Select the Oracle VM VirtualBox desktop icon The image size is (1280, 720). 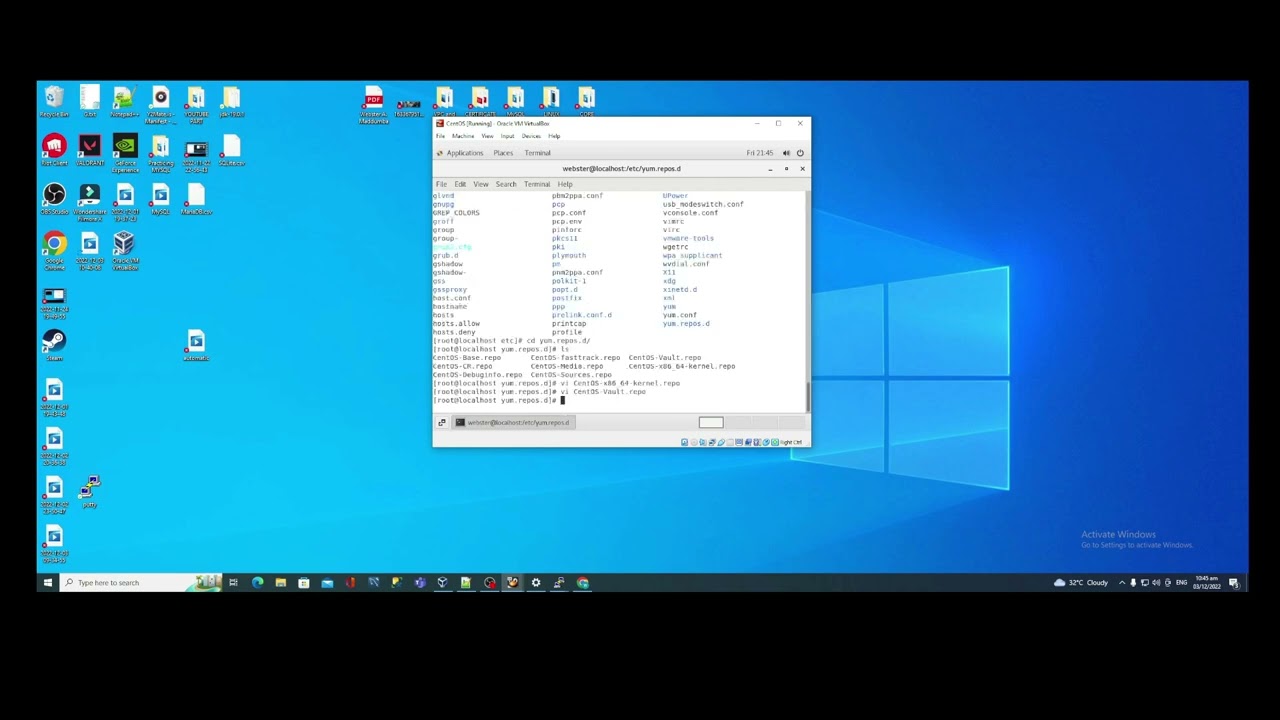coord(124,250)
